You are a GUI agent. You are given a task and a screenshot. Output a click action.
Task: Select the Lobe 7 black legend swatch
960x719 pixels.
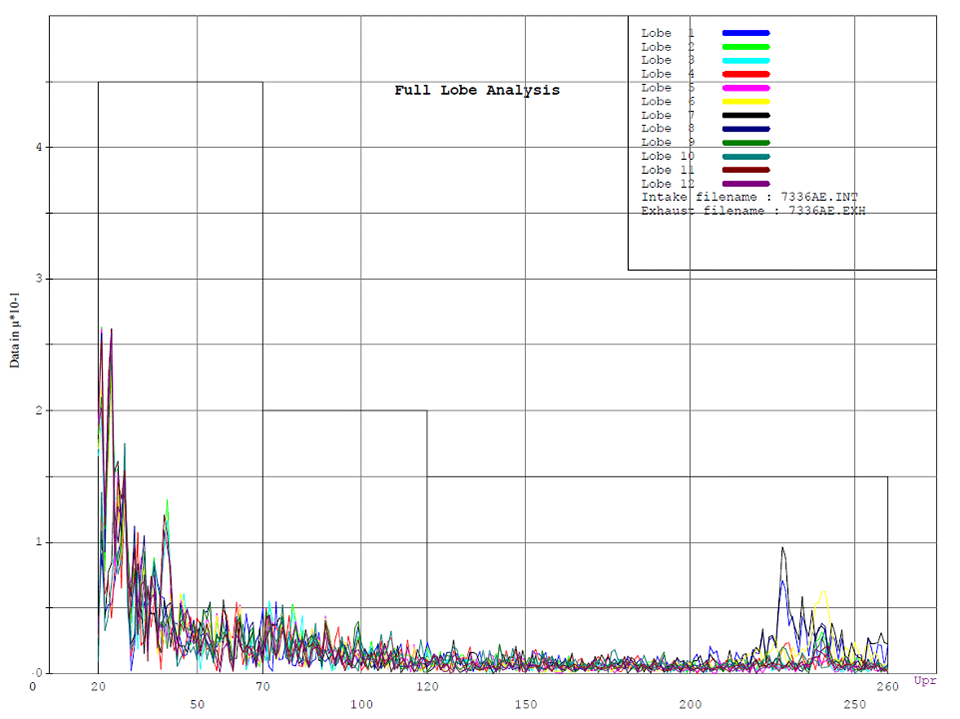point(745,115)
